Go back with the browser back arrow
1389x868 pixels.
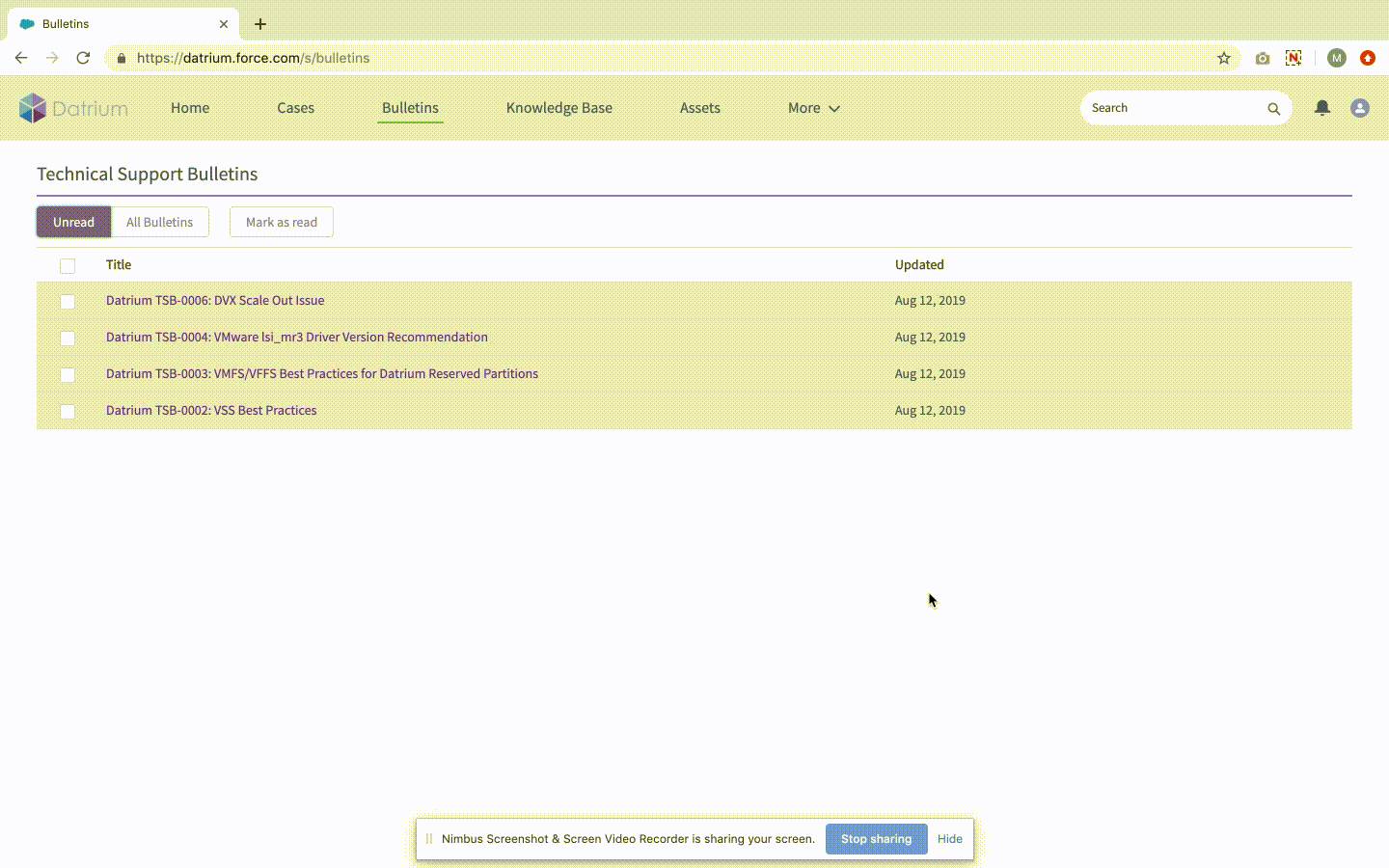(x=21, y=58)
